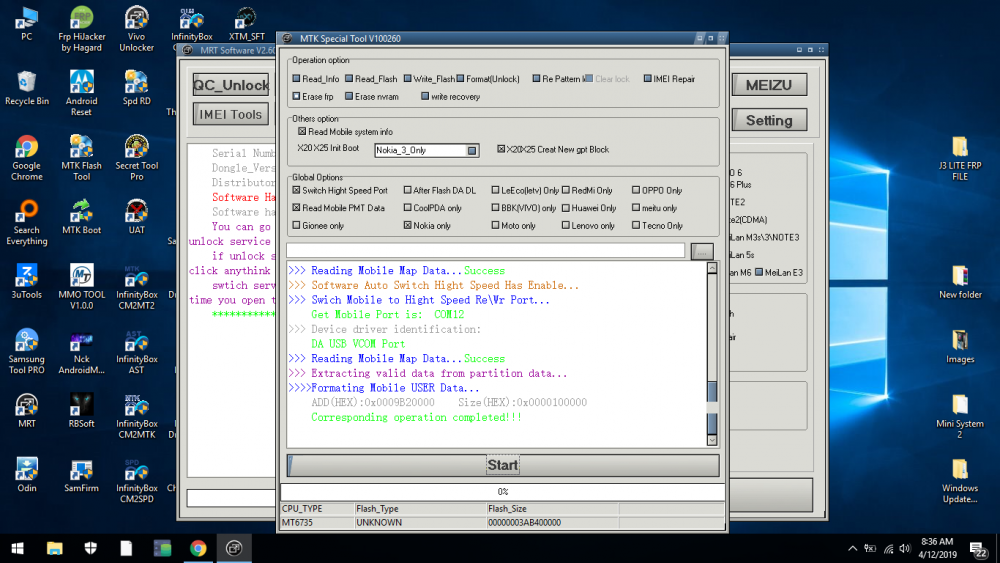The image size is (1000, 563).
Task: Launch the RBSoft shortcut
Action: 81,411
